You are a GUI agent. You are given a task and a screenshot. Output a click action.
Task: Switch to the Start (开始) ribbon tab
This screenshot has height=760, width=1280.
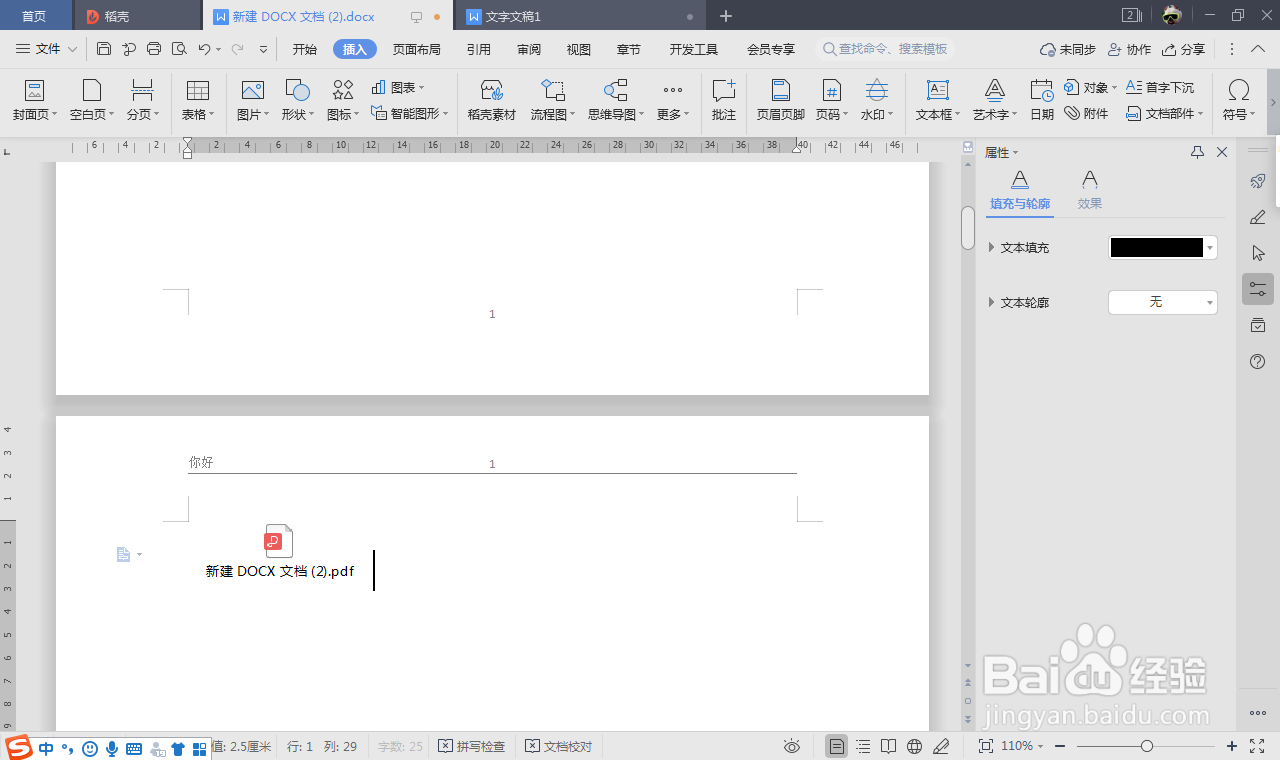tap(305, 49)
